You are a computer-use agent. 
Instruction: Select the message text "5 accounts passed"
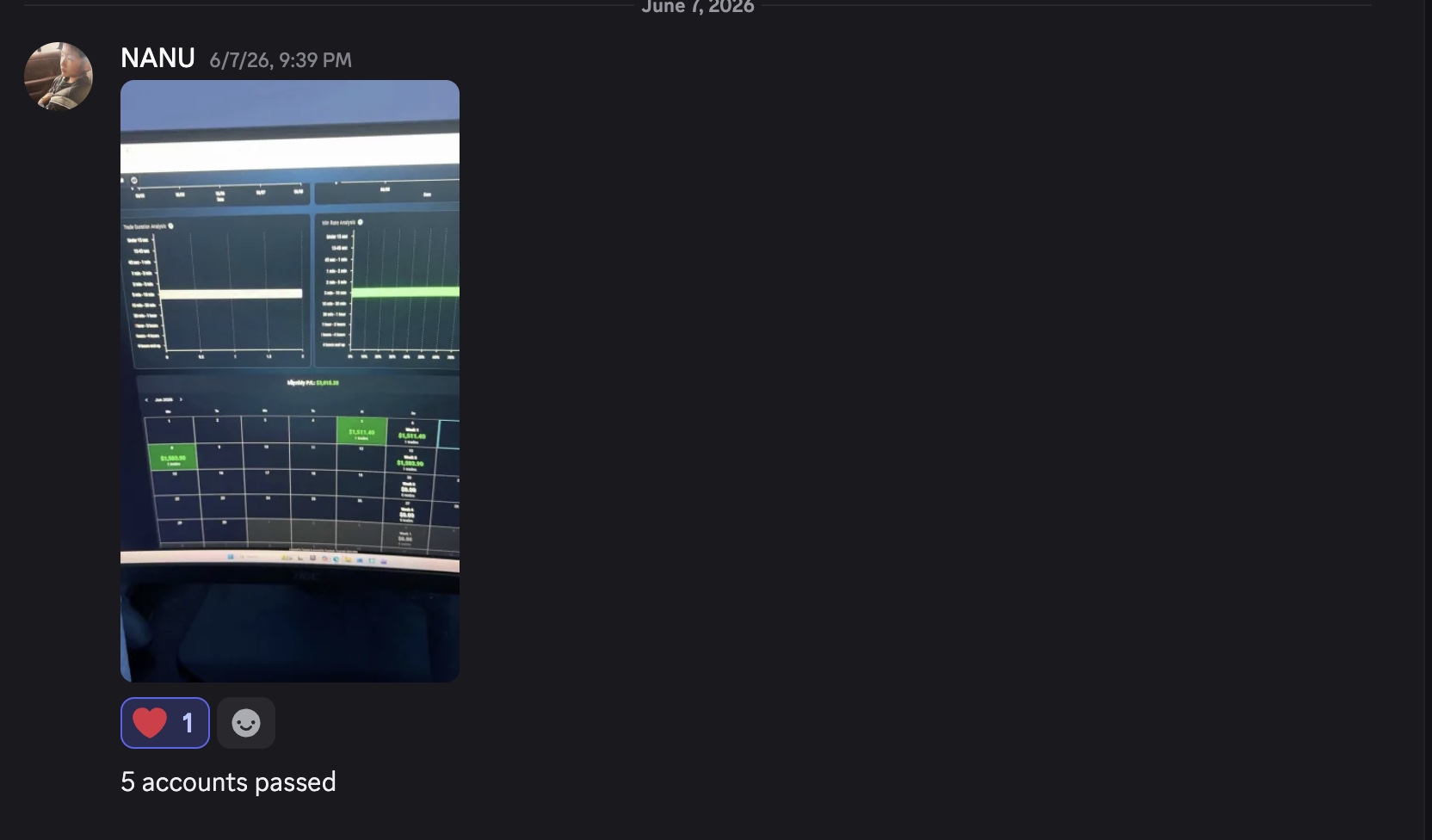[228, 781]
